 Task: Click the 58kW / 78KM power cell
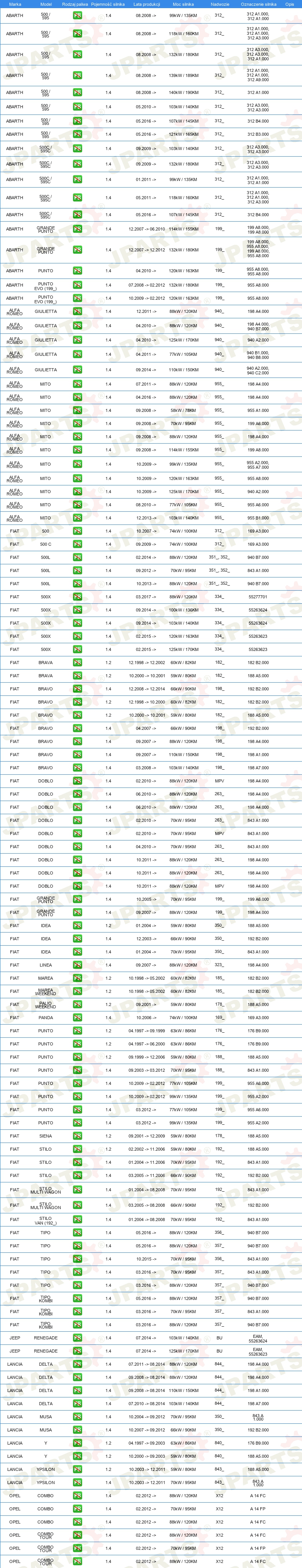183,410
